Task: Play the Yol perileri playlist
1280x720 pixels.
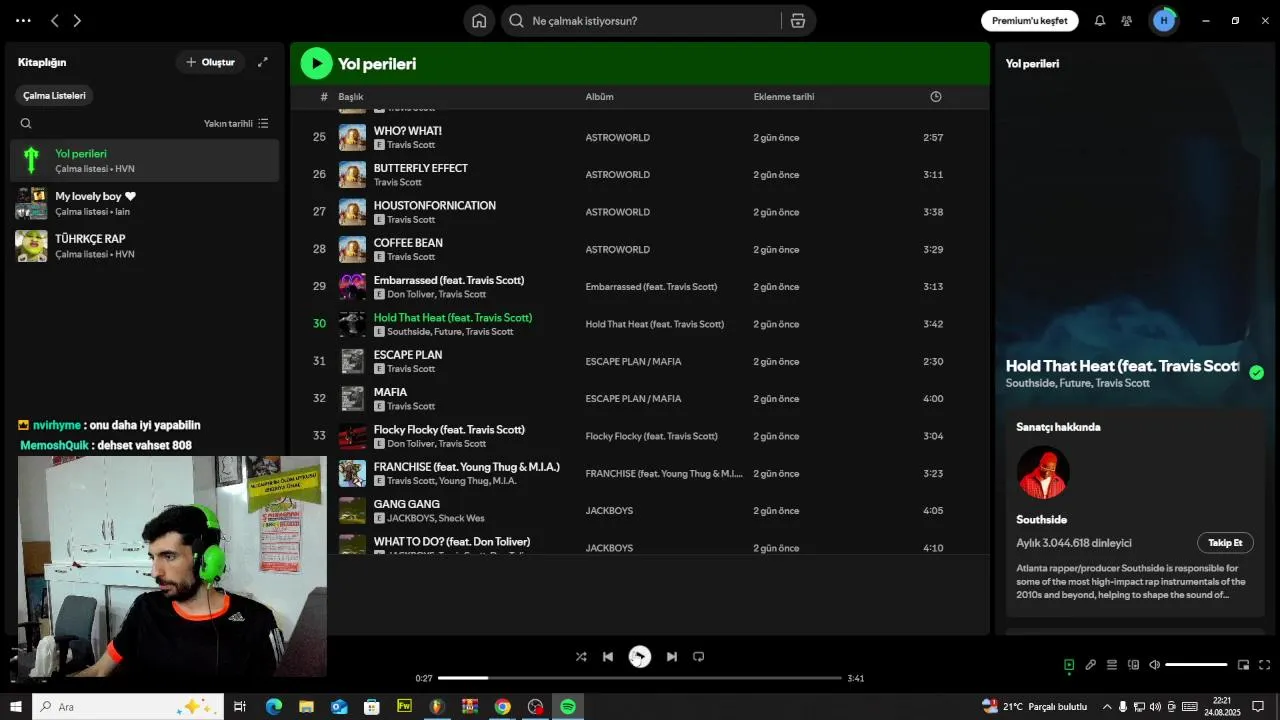Action: pos(317,64)
